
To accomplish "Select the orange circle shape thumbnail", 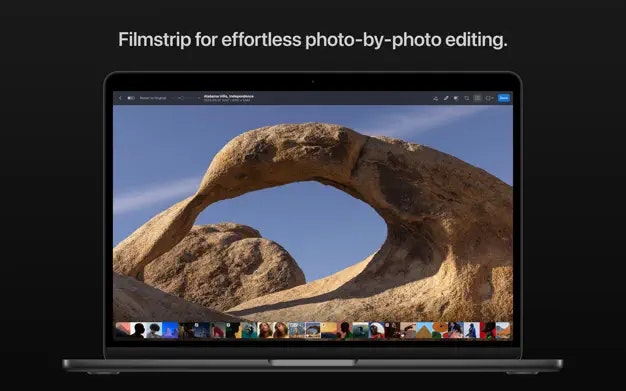I will pyautogui.click(x=440, y=330).
